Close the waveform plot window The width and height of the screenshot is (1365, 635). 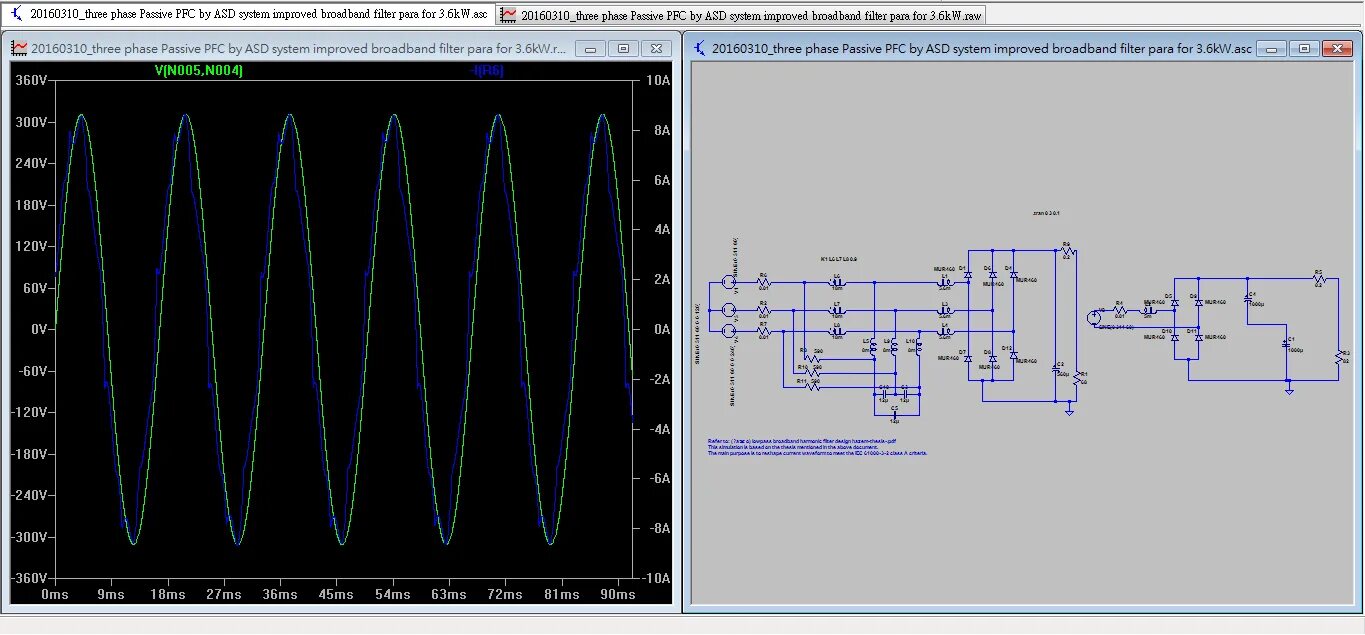pos(656,48)
